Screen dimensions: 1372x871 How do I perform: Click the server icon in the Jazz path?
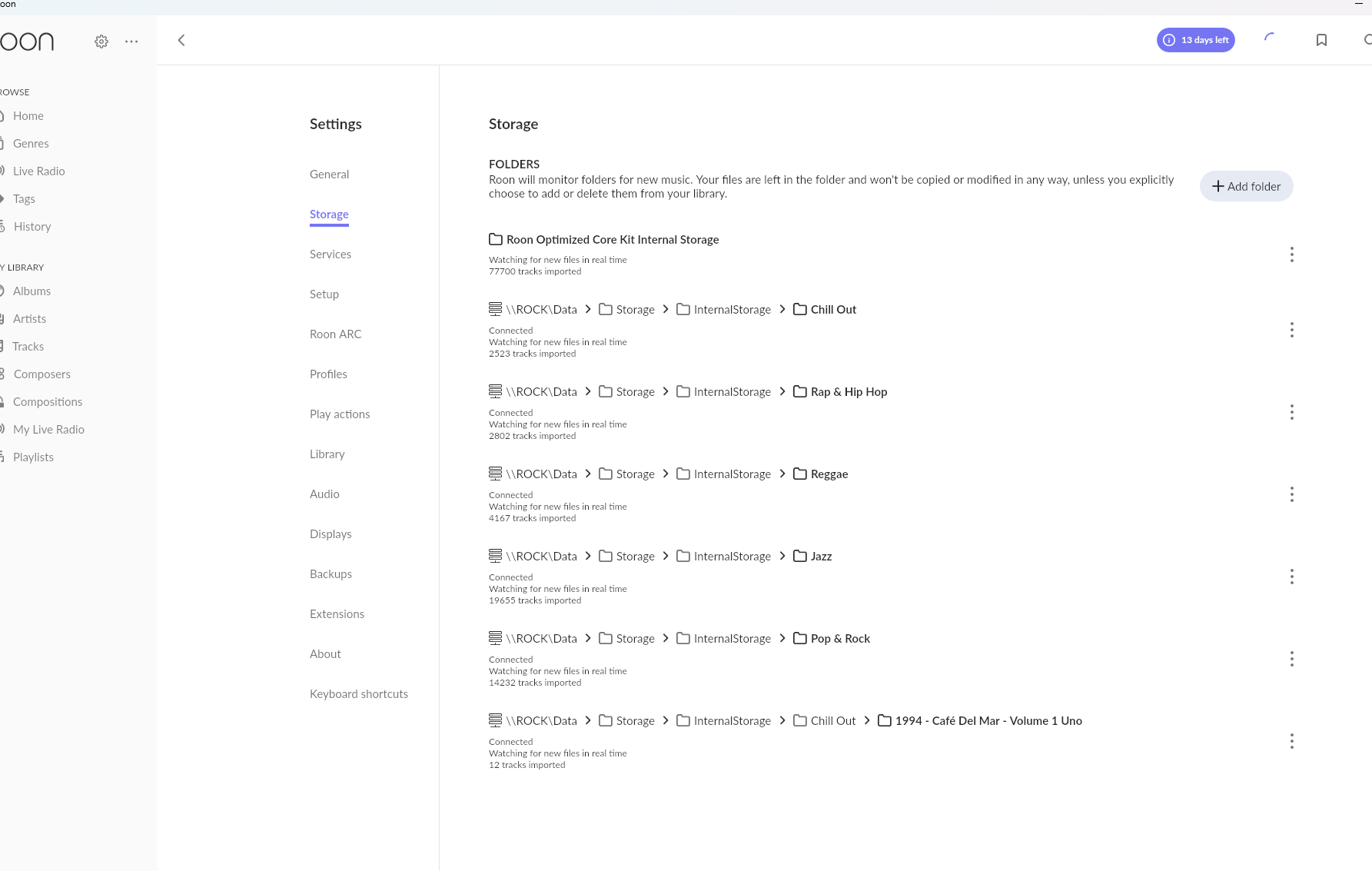pyautogui.click(x=496, y=555)
